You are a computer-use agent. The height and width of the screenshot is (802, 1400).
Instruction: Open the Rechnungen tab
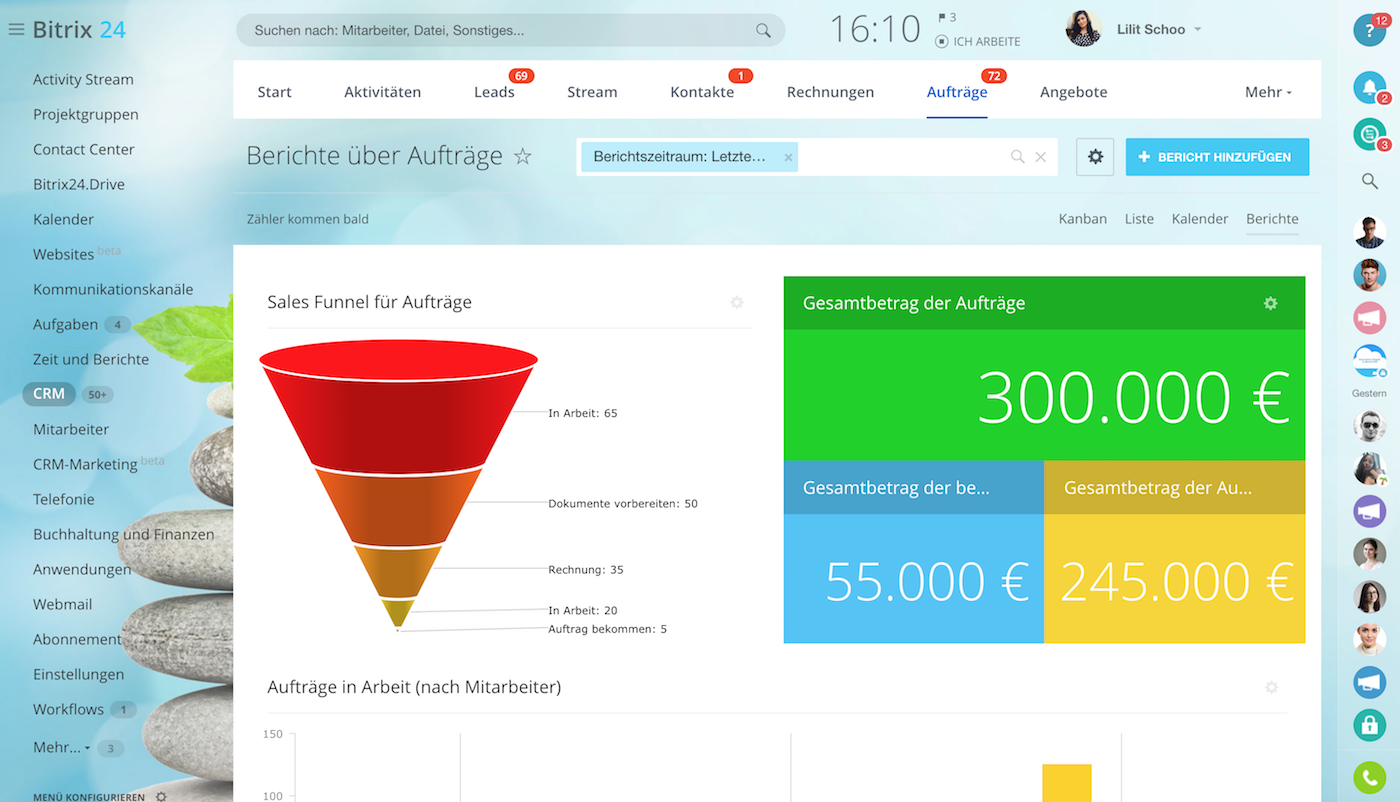tap(830, 92)
